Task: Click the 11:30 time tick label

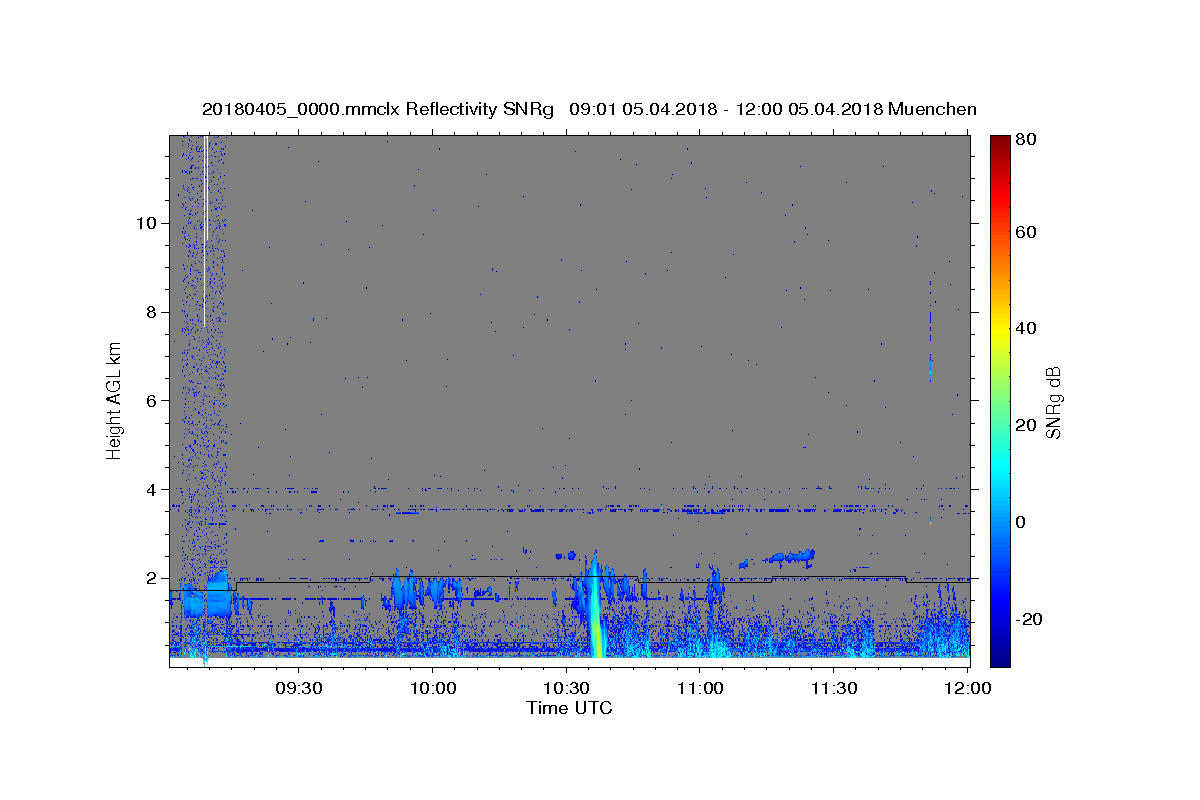Action: pos(833,688)
